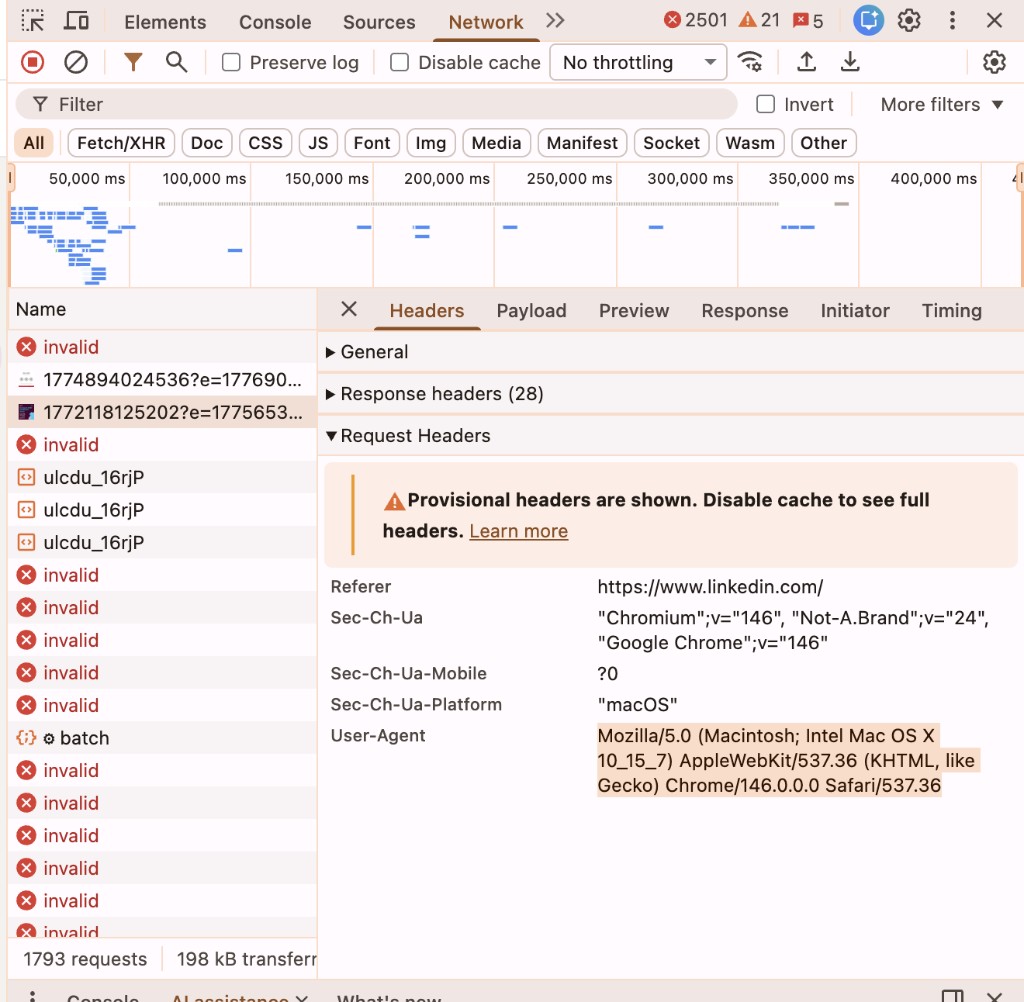Open the network filter bar

coord(133,62)
